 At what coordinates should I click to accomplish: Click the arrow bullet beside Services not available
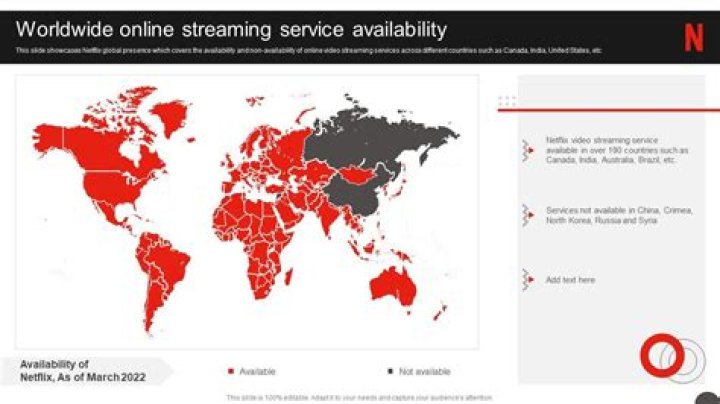[528, 214]
